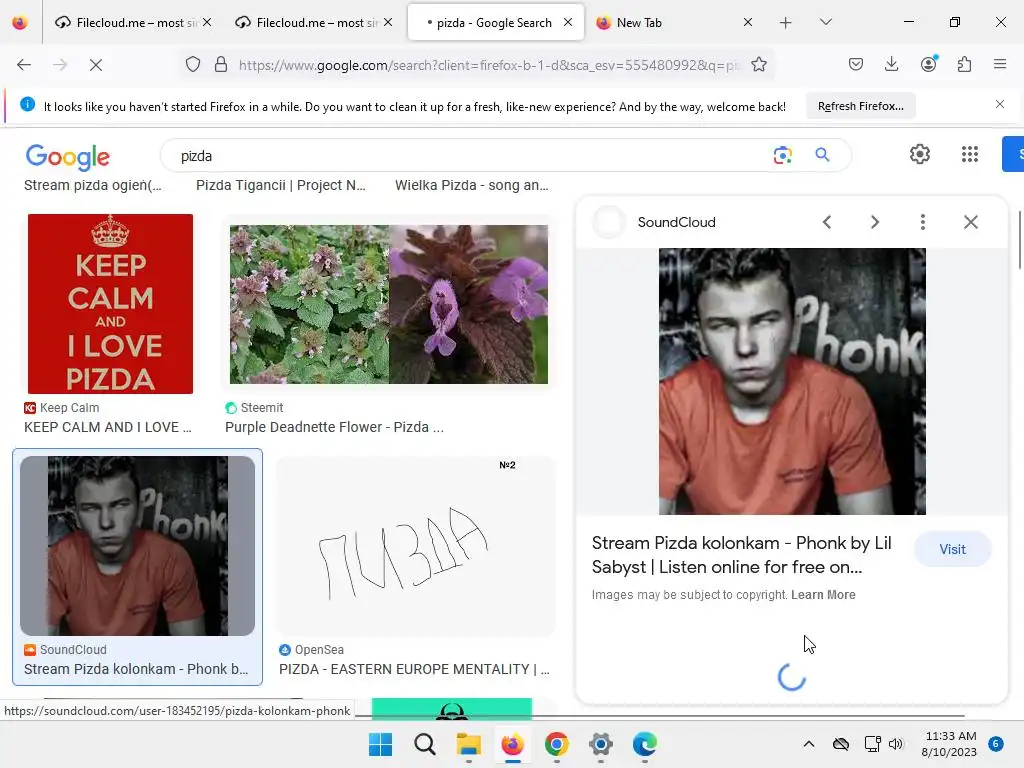The height and width of the screenshot is (768, 1024).
Task: Open Microsoft Edge from the taskbar
Action: pos(645,744)
